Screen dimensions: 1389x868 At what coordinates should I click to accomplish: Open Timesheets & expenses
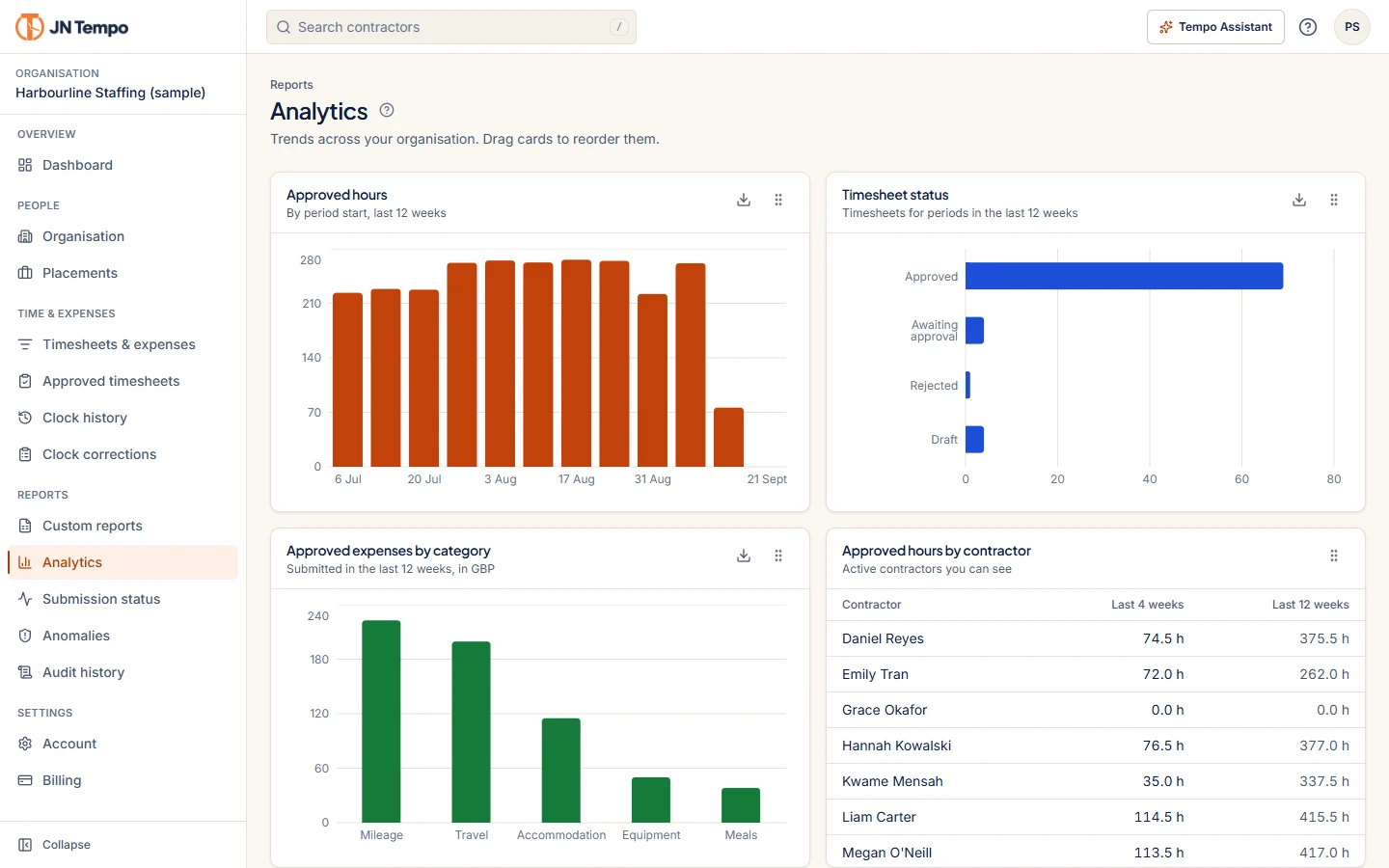pos(123,344)
